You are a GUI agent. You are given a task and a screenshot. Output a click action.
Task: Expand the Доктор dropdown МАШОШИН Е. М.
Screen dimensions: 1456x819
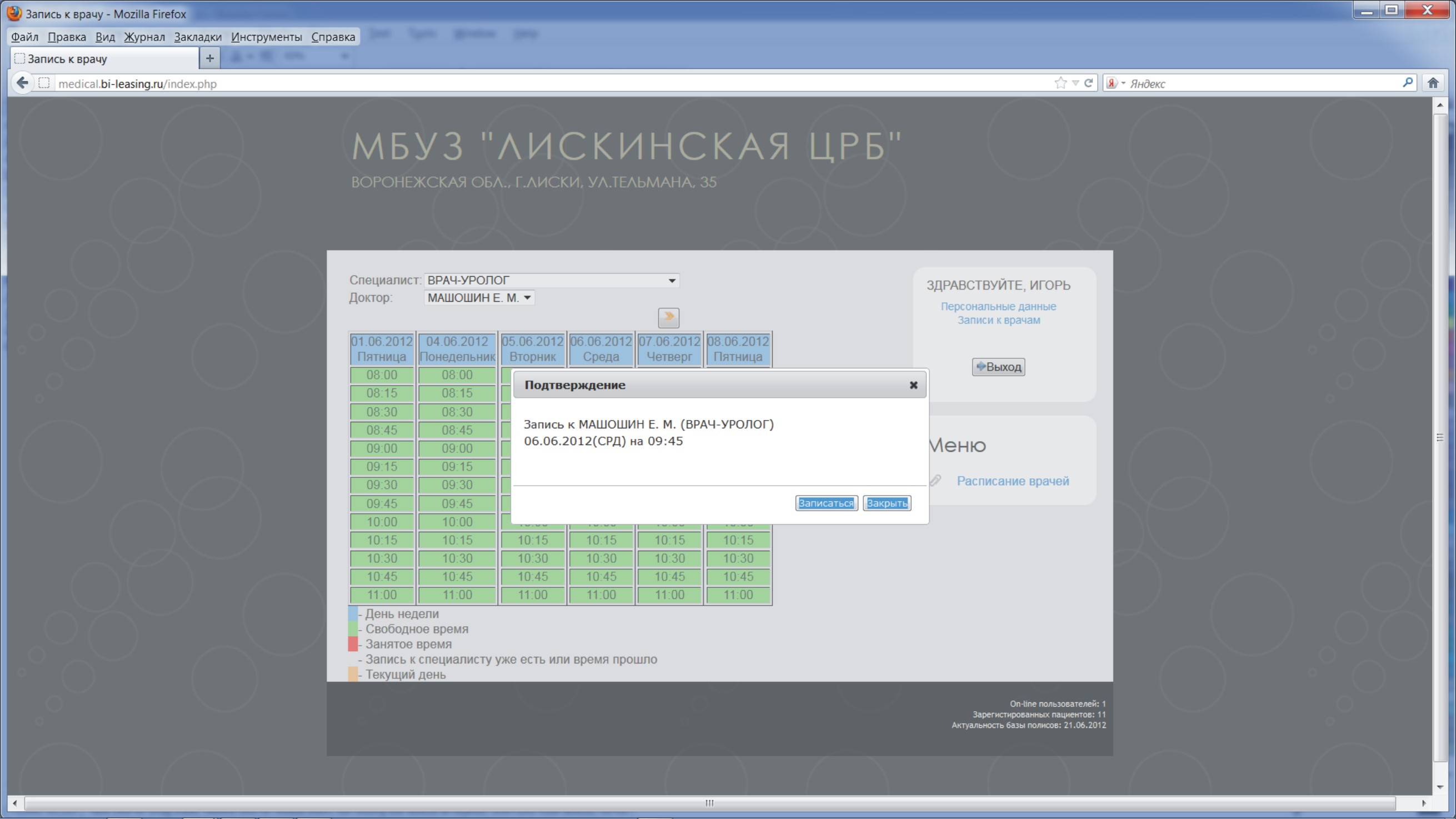point(479,298)
